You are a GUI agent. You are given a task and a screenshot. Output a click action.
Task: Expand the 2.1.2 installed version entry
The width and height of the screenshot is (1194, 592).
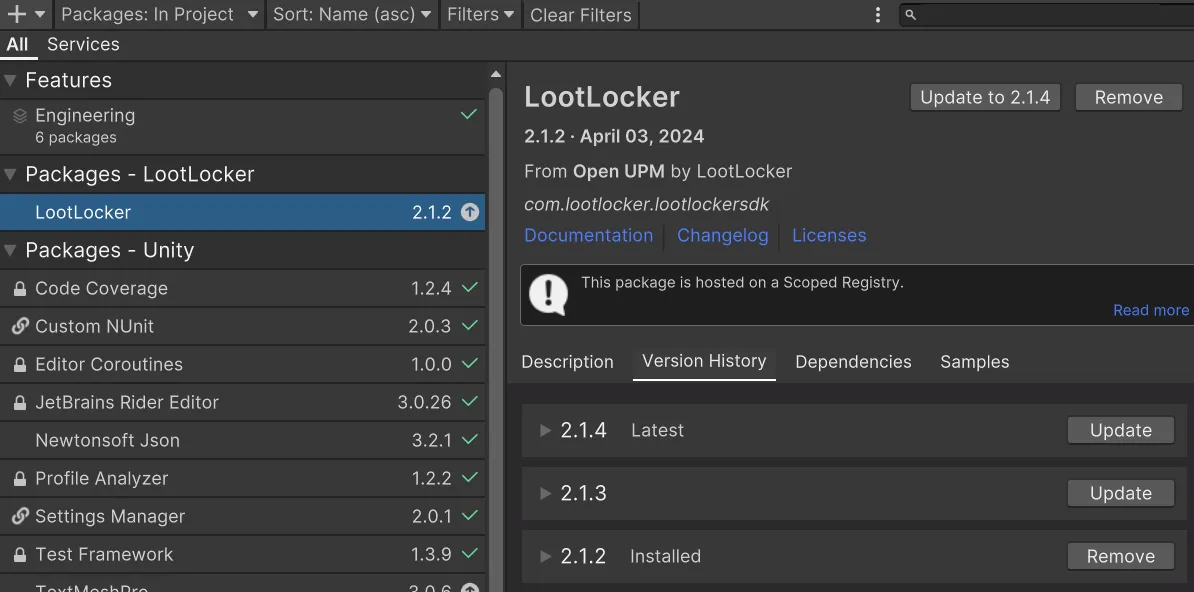[x=545, y=556]
